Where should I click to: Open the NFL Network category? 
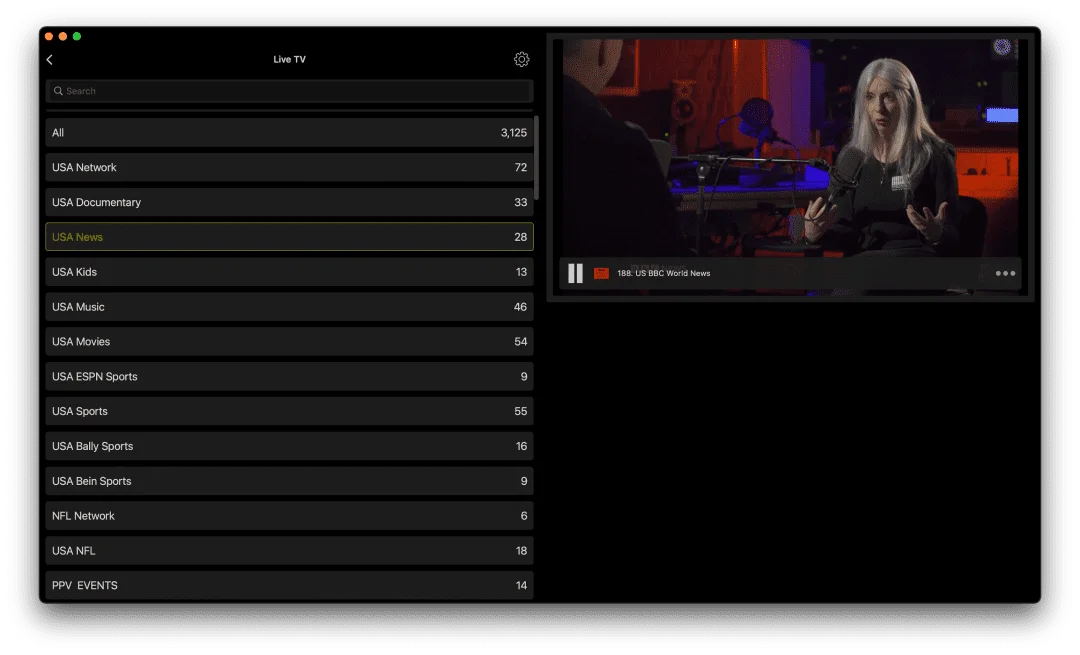(x=289, y=516)
